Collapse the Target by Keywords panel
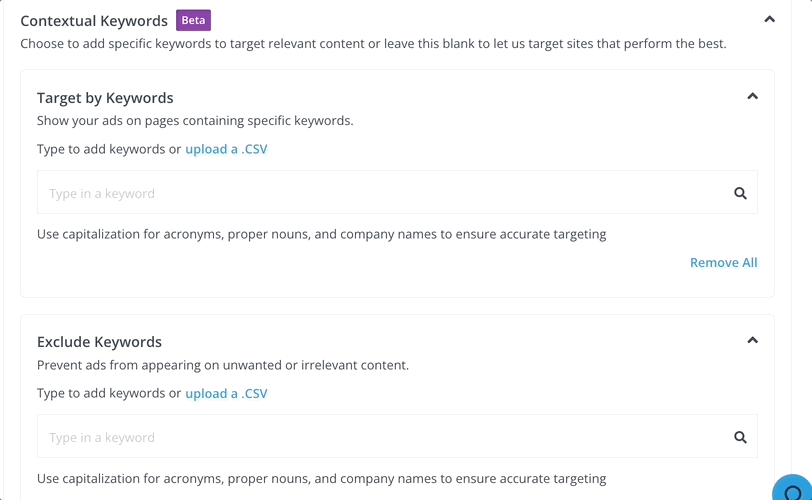Viewport: 812px width, 500px height. tap(753, 97)
